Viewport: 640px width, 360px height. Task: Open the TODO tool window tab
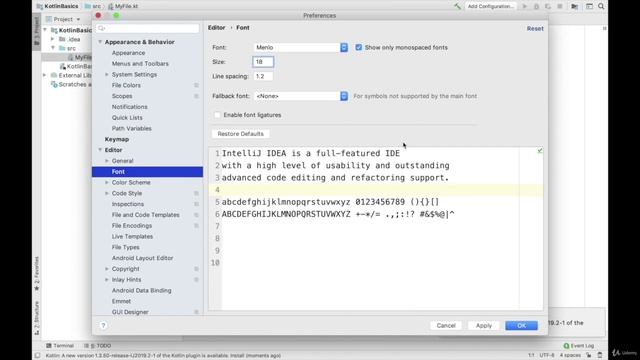click(x=98, y=346)
